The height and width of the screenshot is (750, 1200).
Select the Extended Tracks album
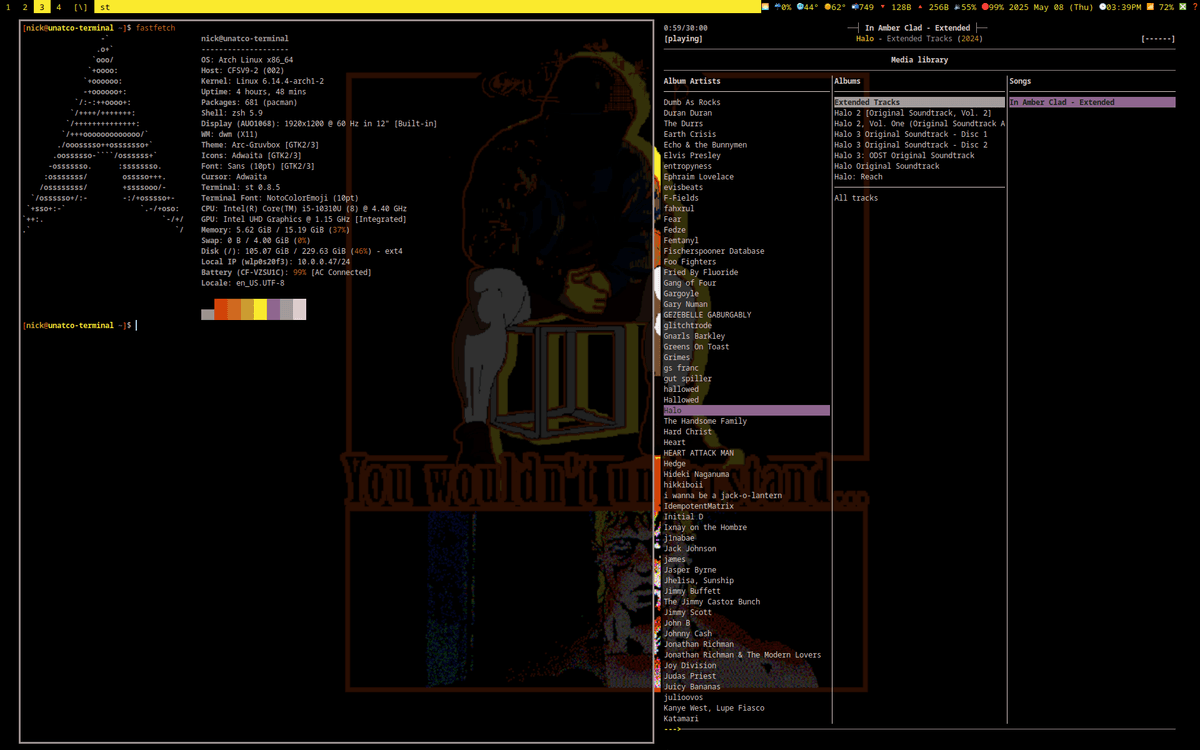click(x=867, y=102)
